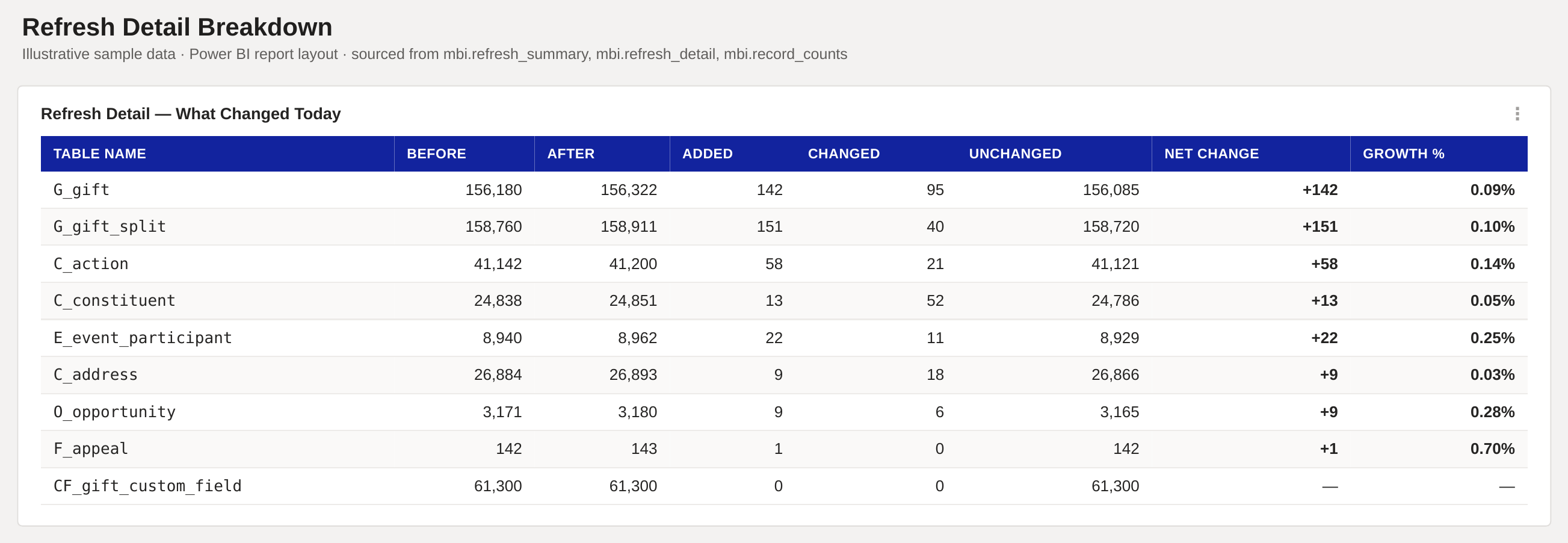Select the G_gift_split table name
The height and width of the screenshot is (543, 1568).
coord(110,227)
